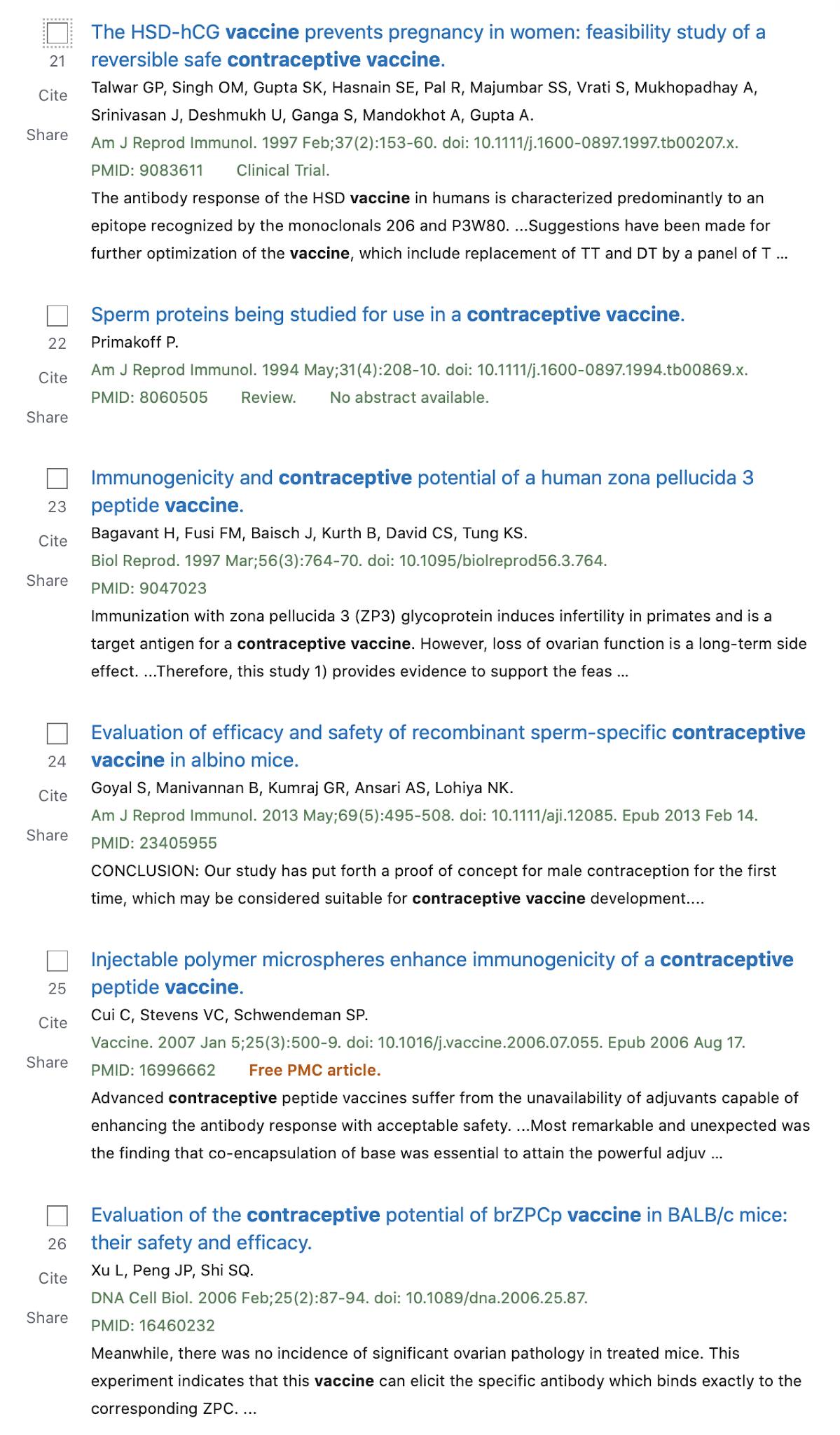Open the recombinant sperm-specific vaccine albino mice article
840x1435 pixels.
click(x=448, y=746)
